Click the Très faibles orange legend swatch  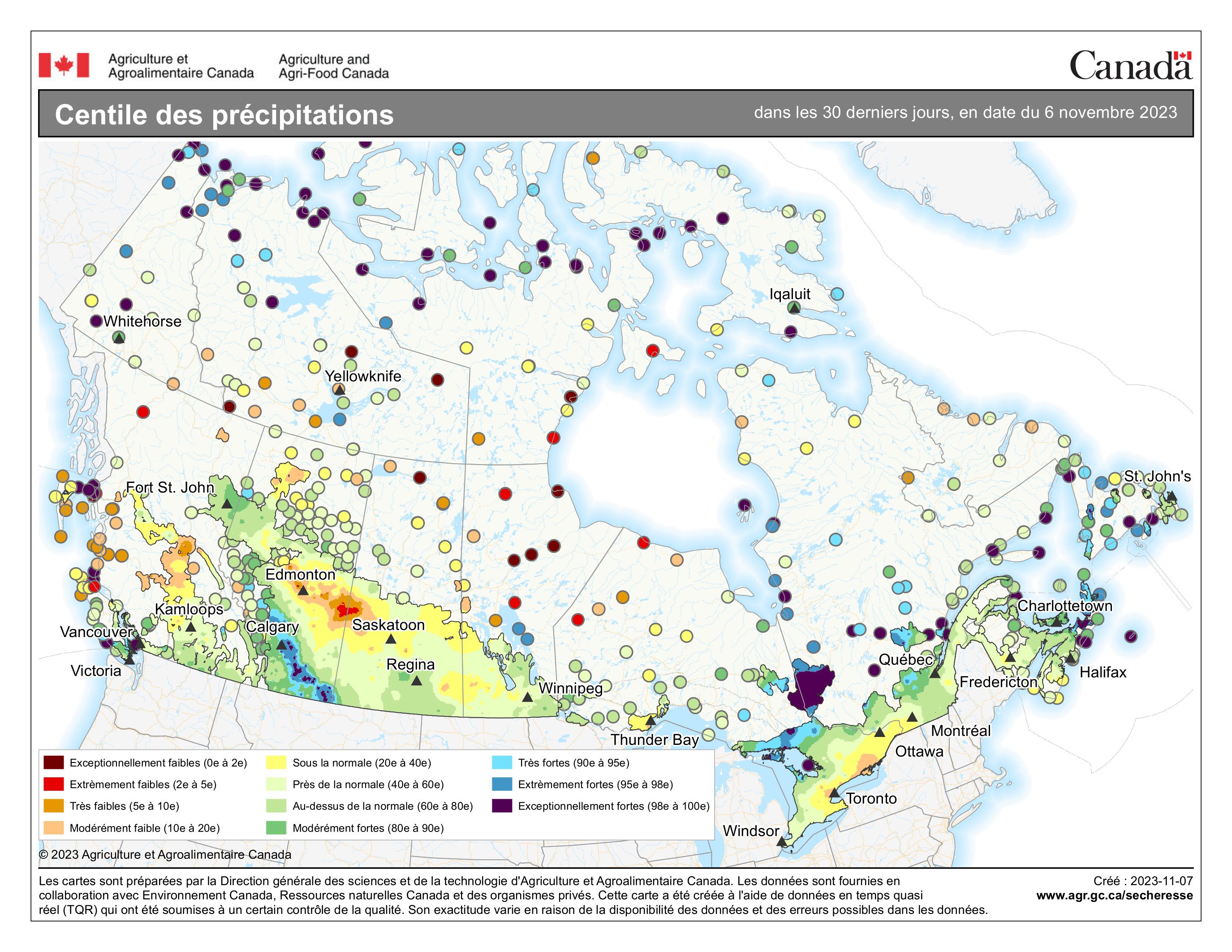pyautogui.click(x=54, y=806)
